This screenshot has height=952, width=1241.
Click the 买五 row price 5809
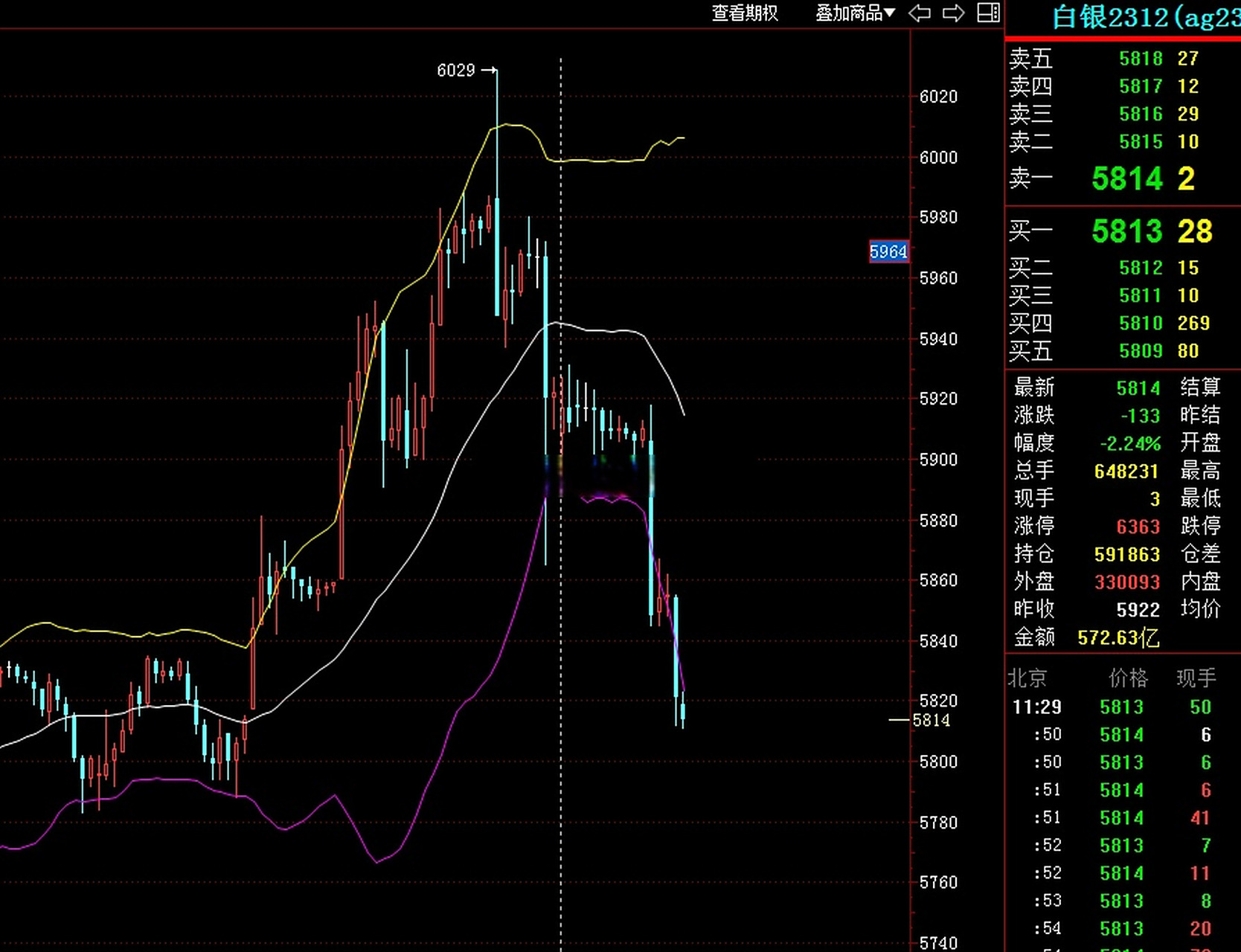click(1141, 351)
